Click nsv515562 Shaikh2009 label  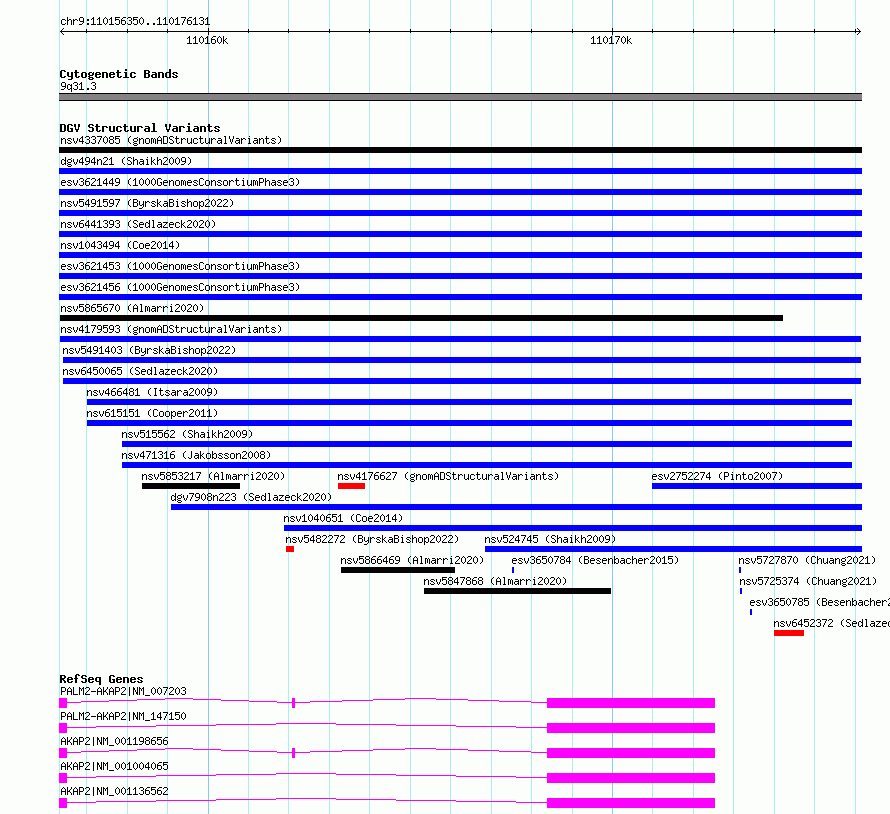tap(187, 434)
